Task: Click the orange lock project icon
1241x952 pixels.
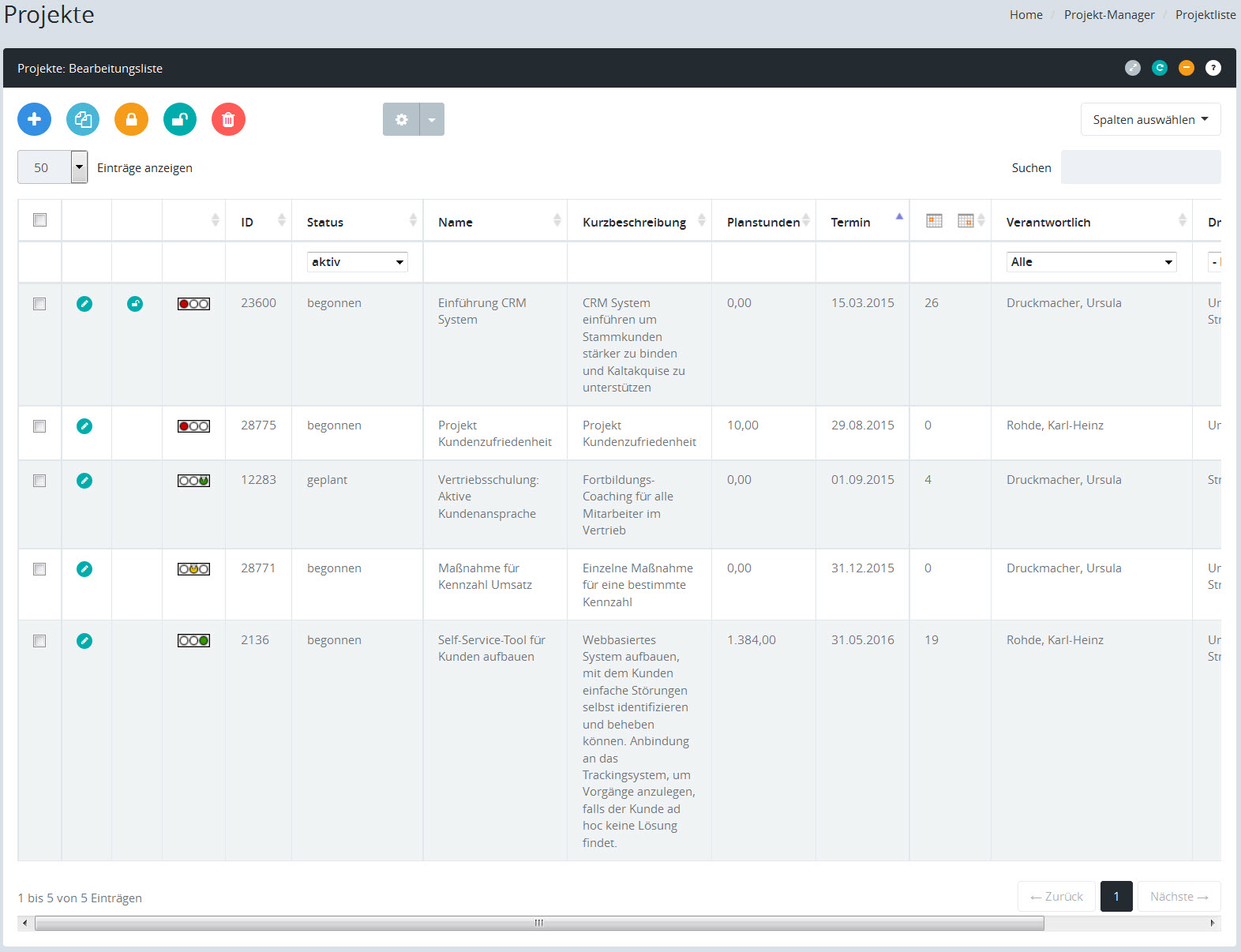Action: (131, 119)
